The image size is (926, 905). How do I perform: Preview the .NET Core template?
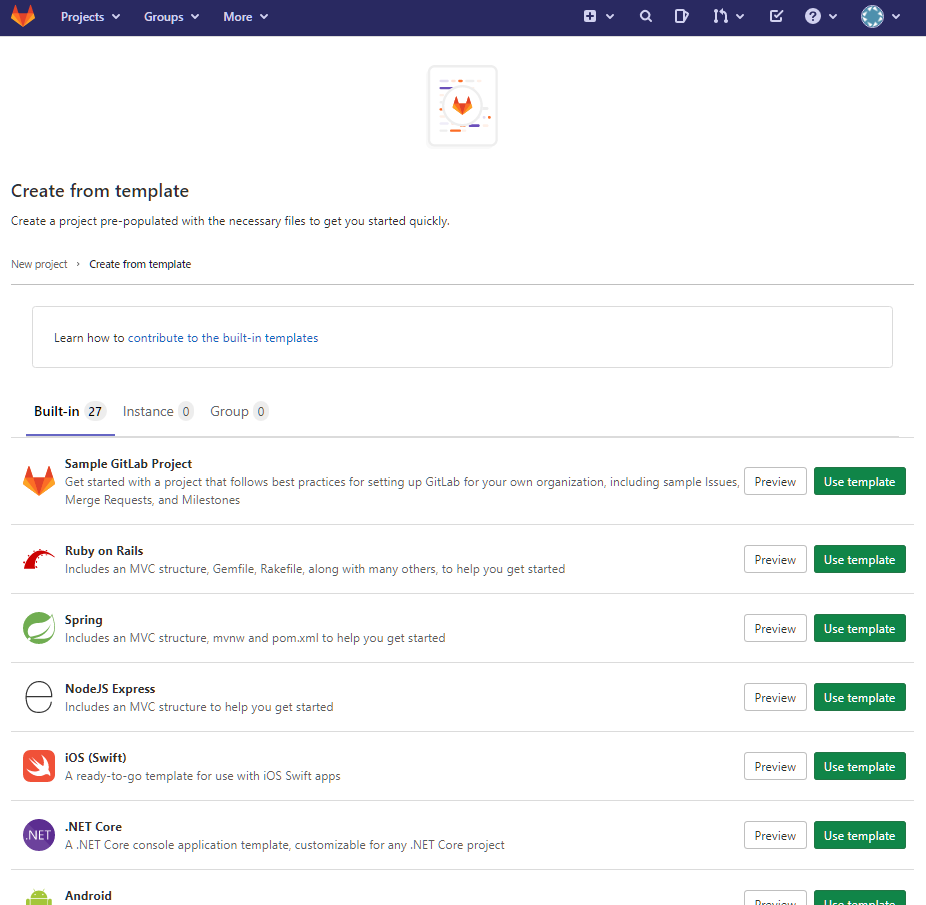tap(775, 836)
